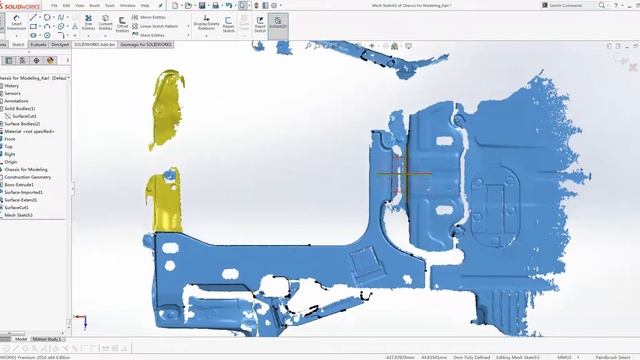
Task: Open the DisplayManager color sphere tab
Action: coord(50,60)
